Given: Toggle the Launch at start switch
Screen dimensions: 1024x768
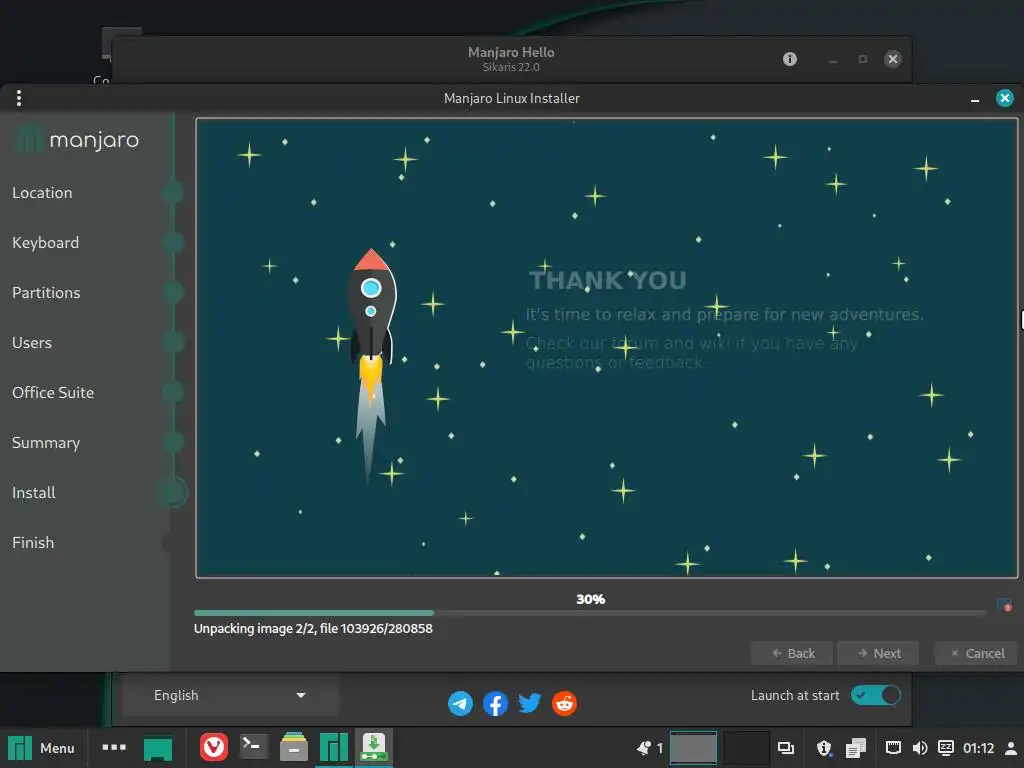Looking at the screenshot, I should 875,696.
